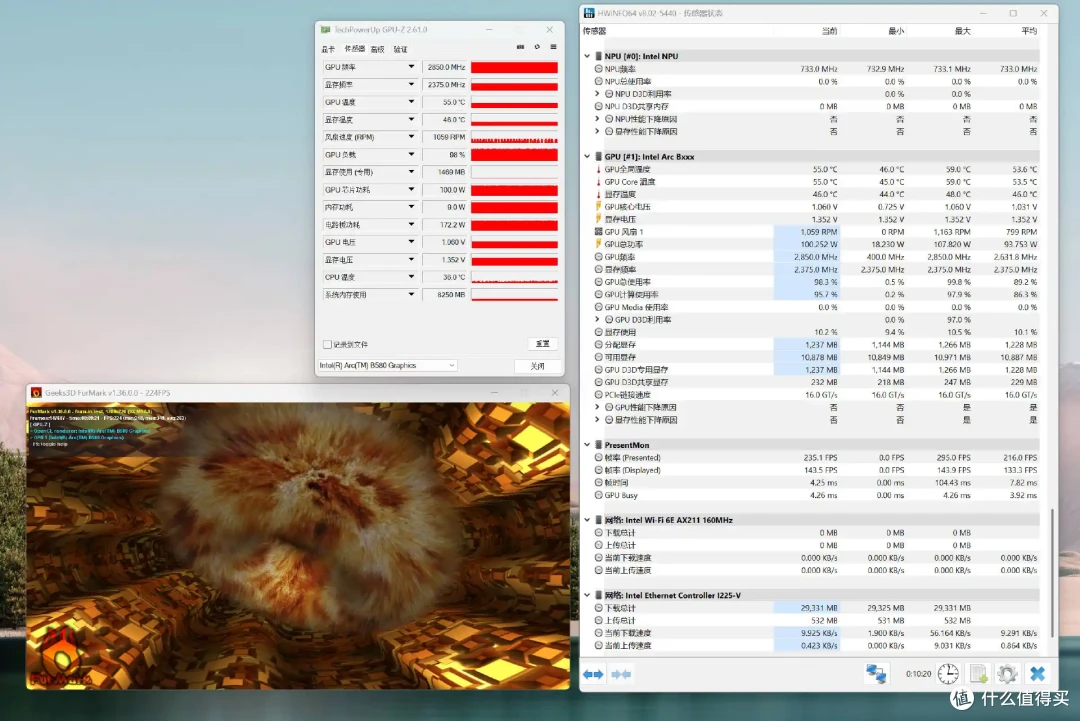Click the chip icon beside PresentMon header
1080x721 pixels.
598,445
